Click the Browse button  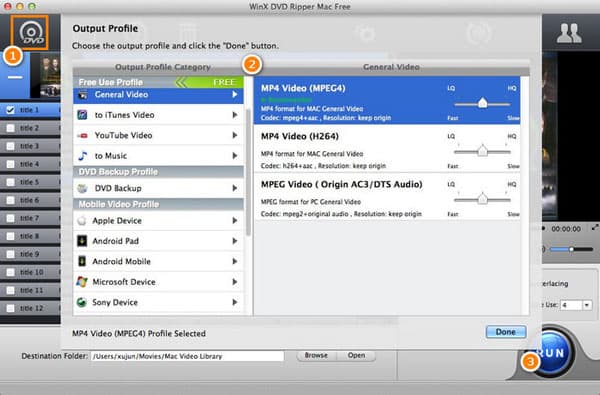click(x=316, y=356)
